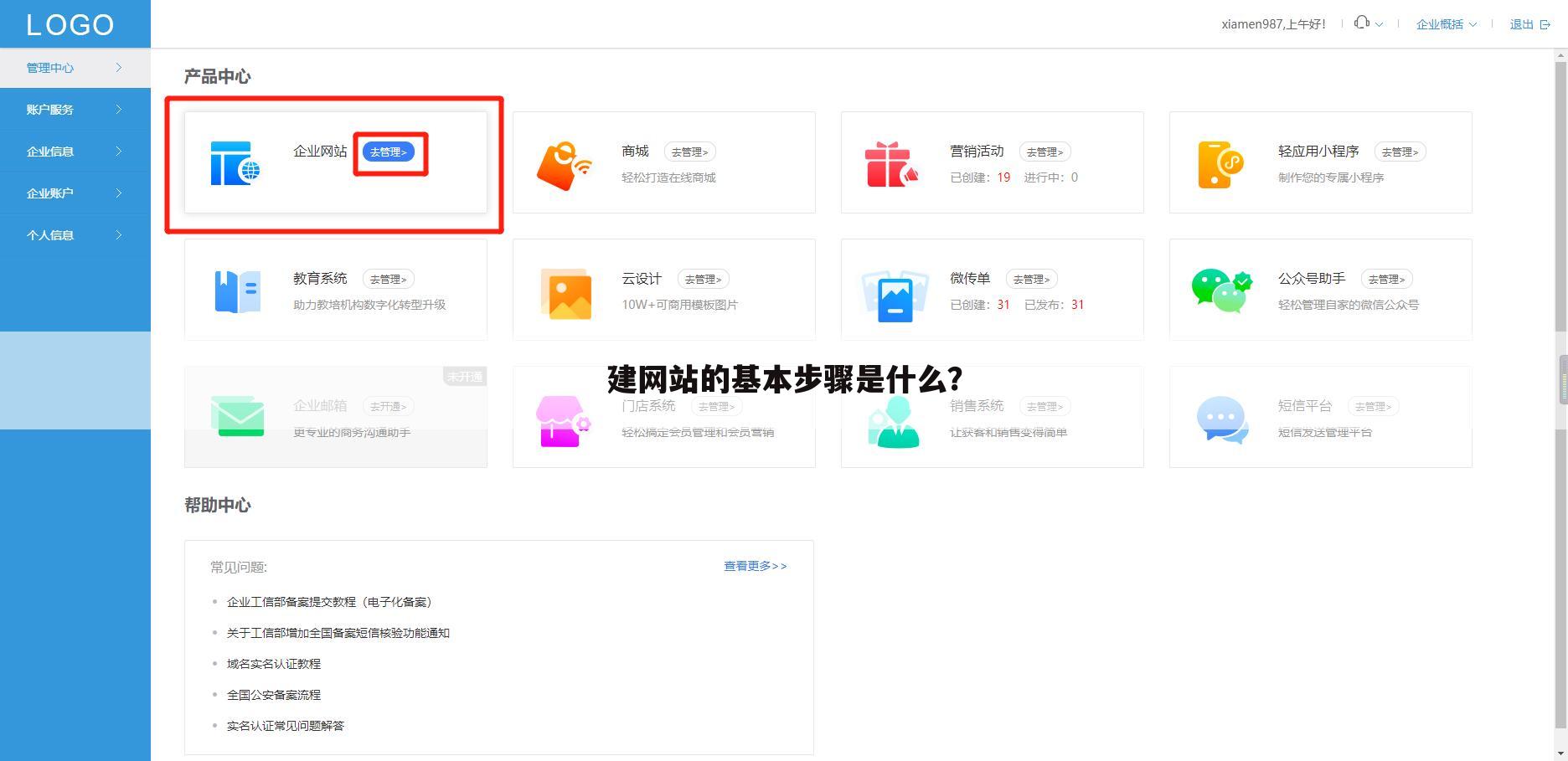The image size is (1568, 761).
Task: Click the 企业邮箱 envelope icon
Action: tap(239, 418)
